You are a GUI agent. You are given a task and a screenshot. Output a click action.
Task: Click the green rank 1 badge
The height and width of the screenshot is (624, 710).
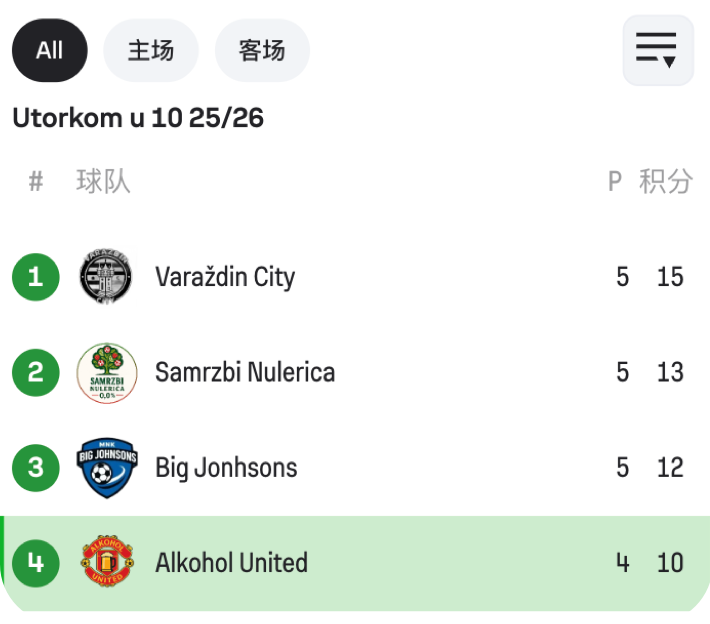click(36, 277)
